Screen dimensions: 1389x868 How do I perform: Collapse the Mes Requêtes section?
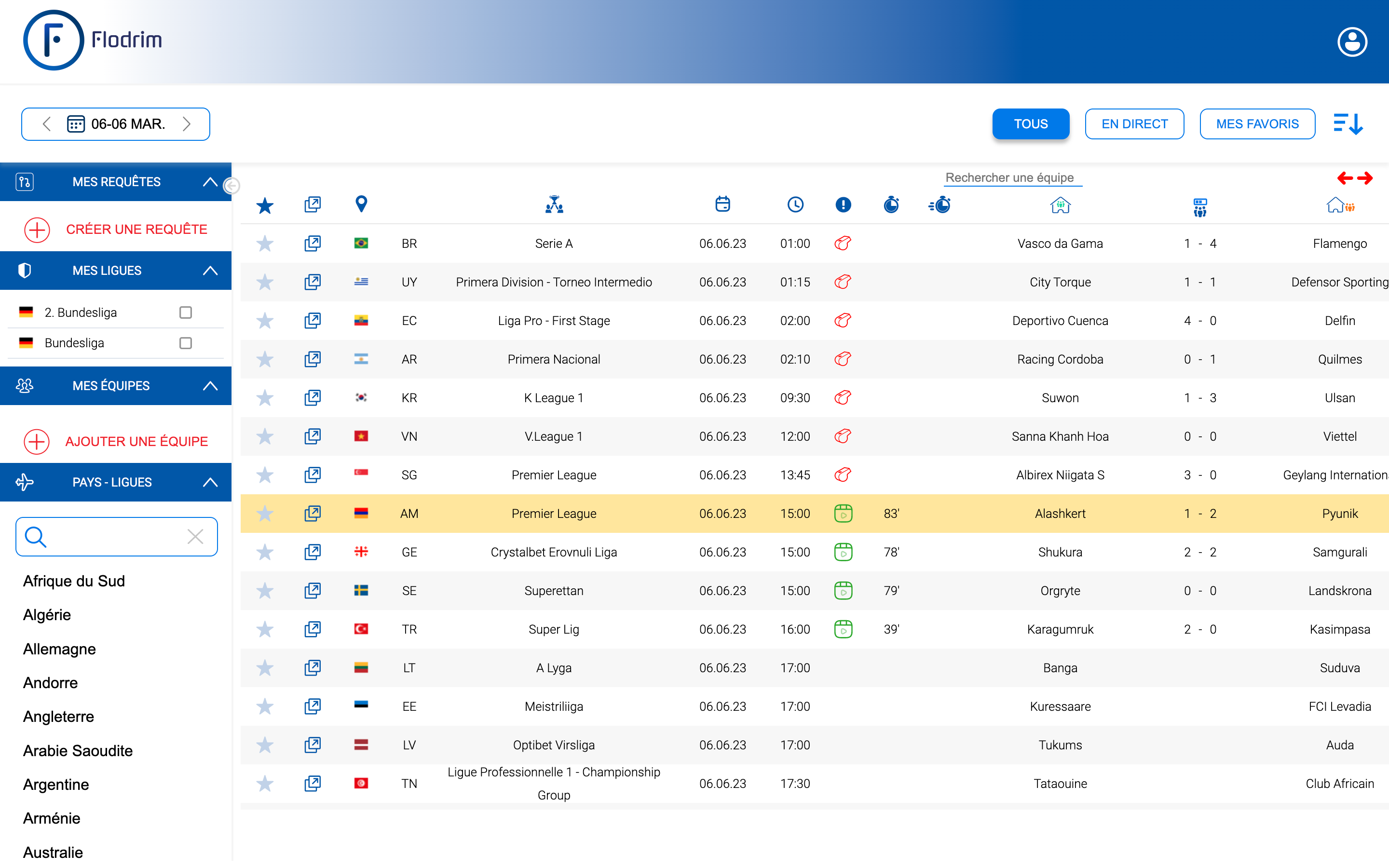tap(210, 182)
